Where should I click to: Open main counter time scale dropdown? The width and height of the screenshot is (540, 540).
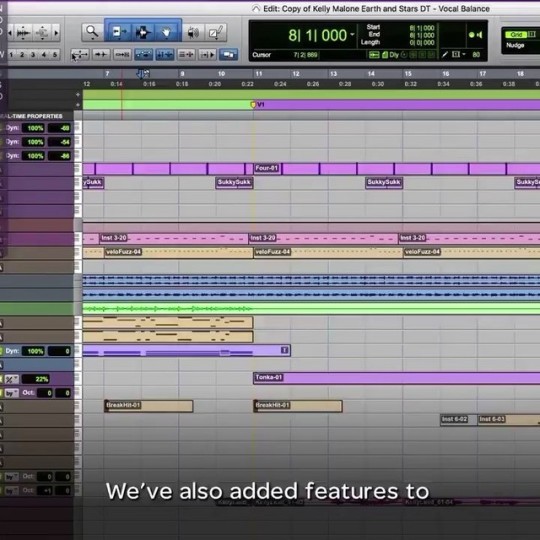(352, 34)
